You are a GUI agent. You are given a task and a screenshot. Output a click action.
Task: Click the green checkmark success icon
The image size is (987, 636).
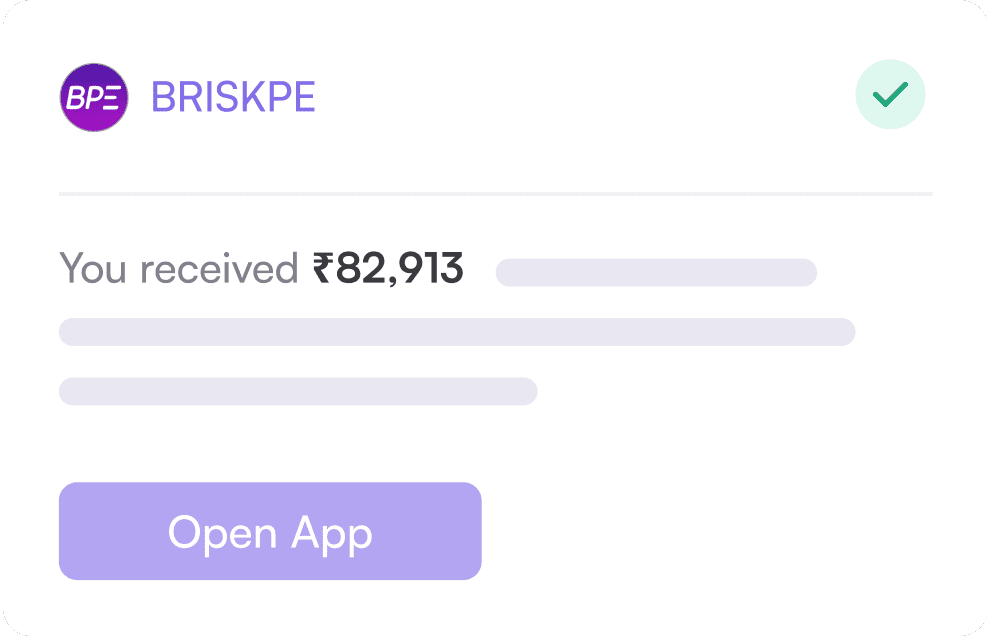[x=890, y=96]
